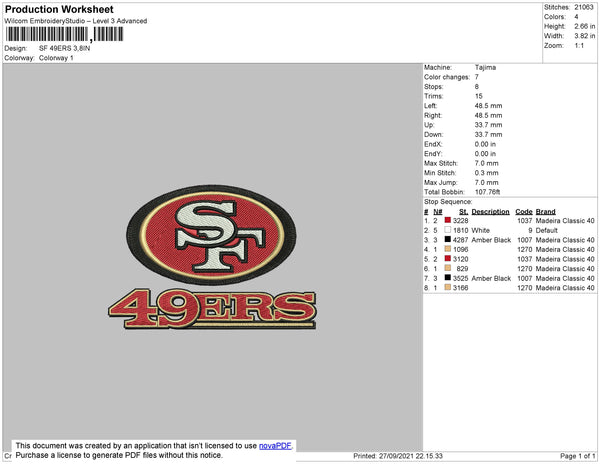
Task: Click the tan swatch for stitch 1096
Action: pos(447,249)
